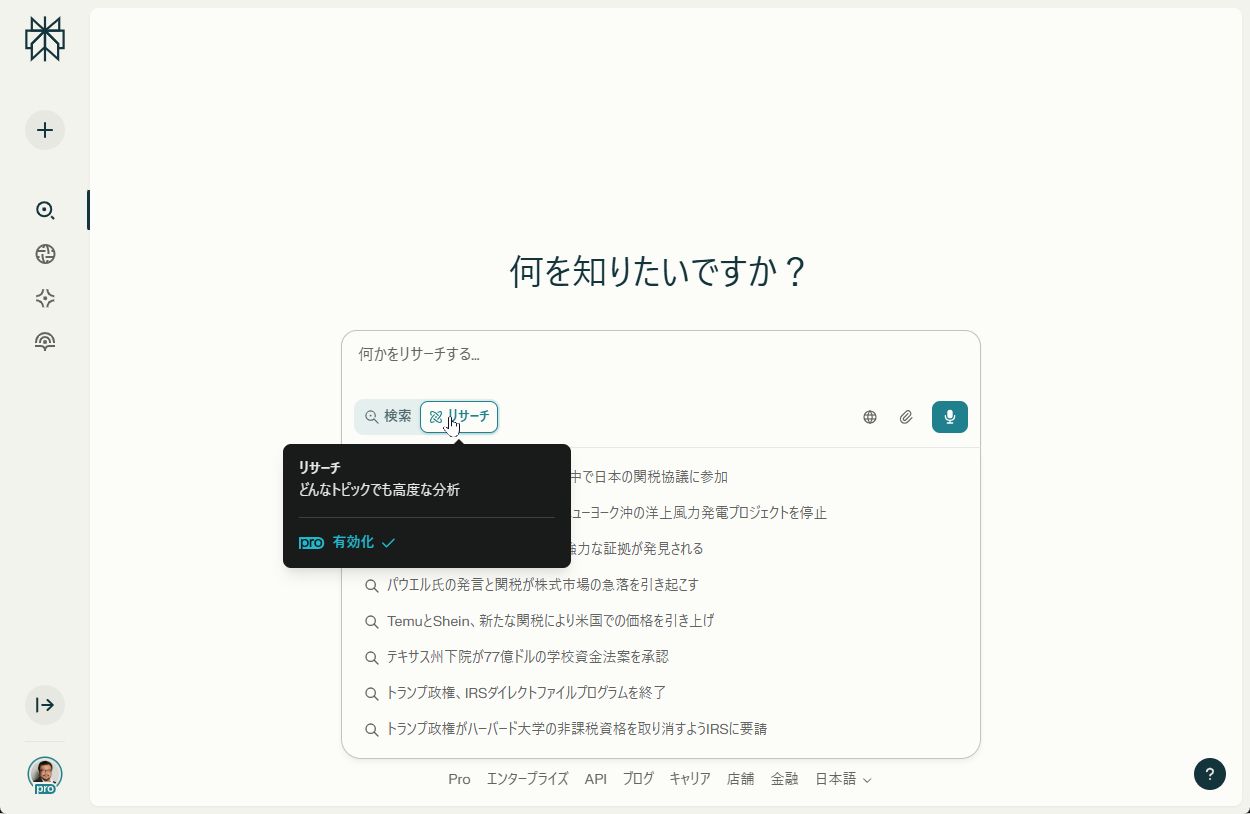Switch to 検索 search mode

pos(390,416)
